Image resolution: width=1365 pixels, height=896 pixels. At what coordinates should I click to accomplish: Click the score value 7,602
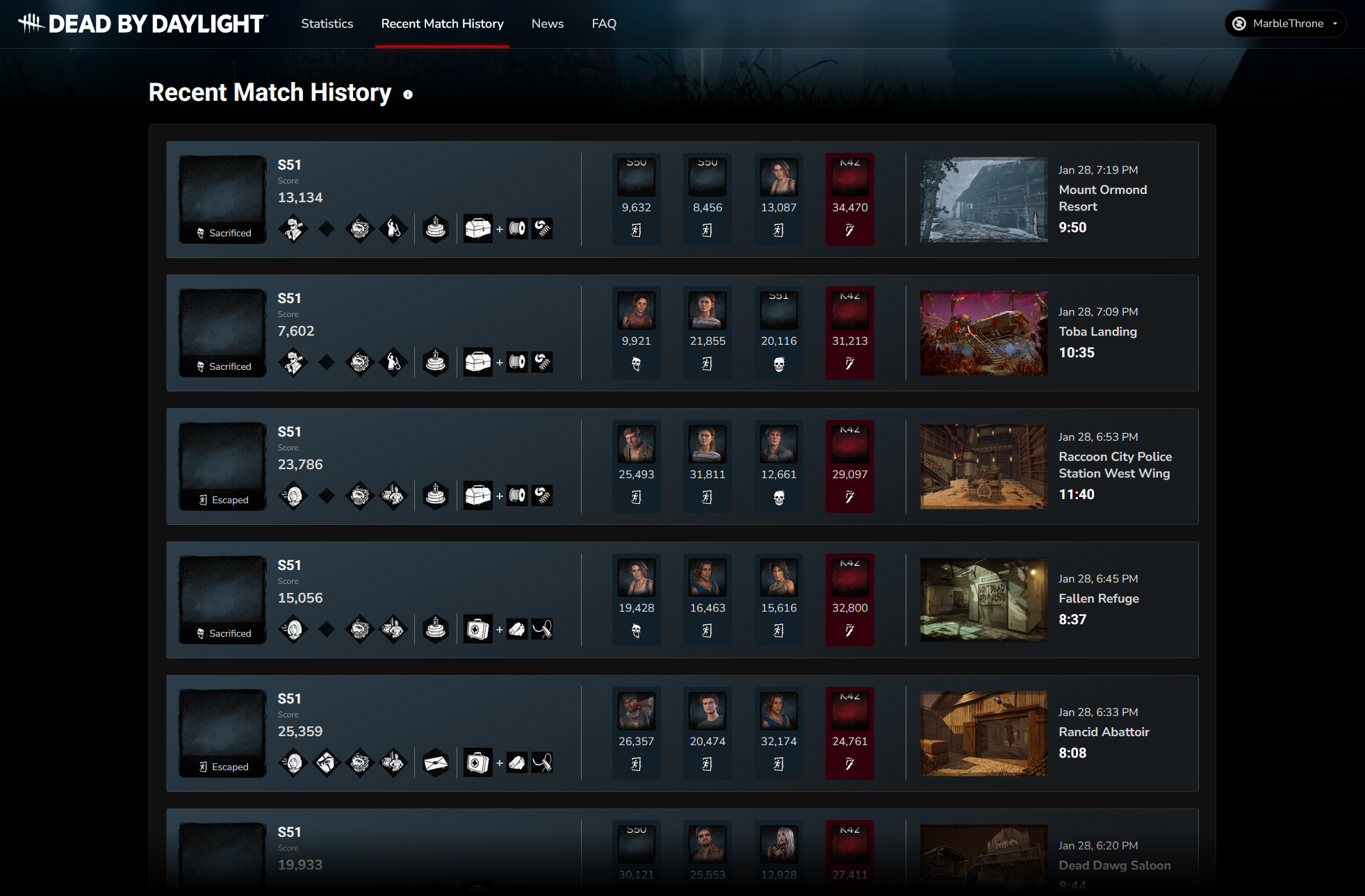tap(296, 331)
